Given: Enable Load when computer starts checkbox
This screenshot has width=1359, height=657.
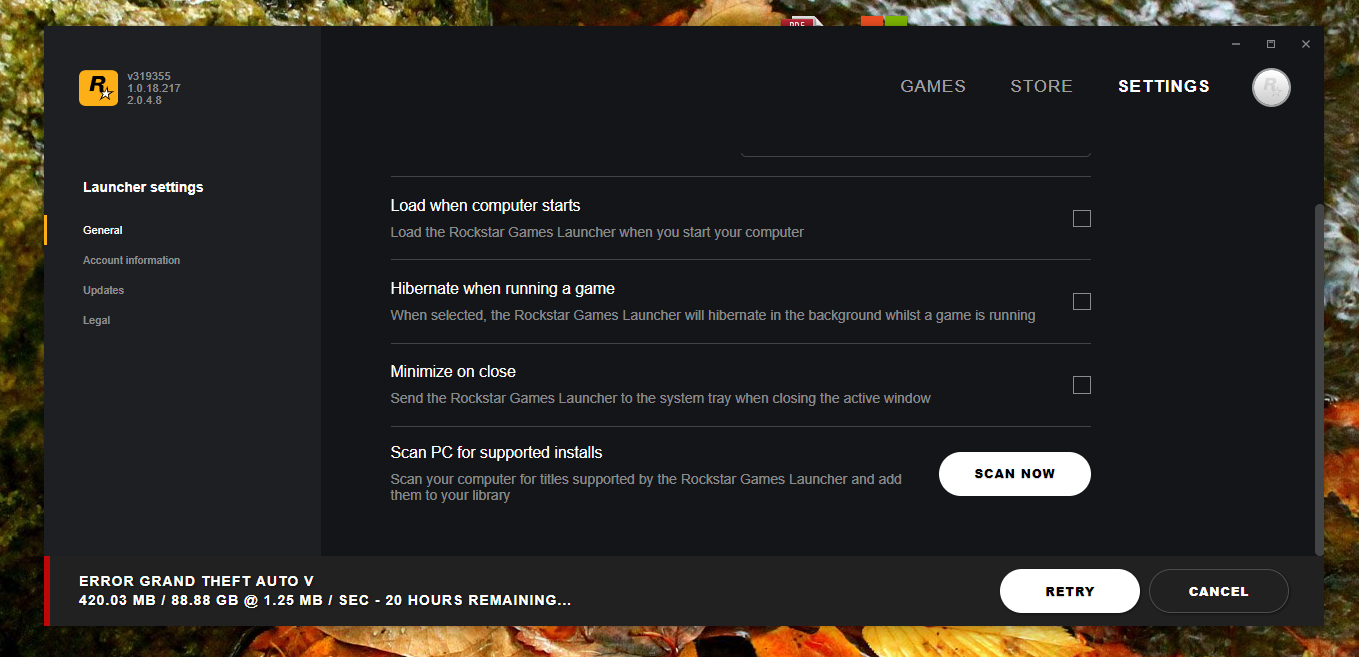Looking at the screenshot, I should (1081, 218).
